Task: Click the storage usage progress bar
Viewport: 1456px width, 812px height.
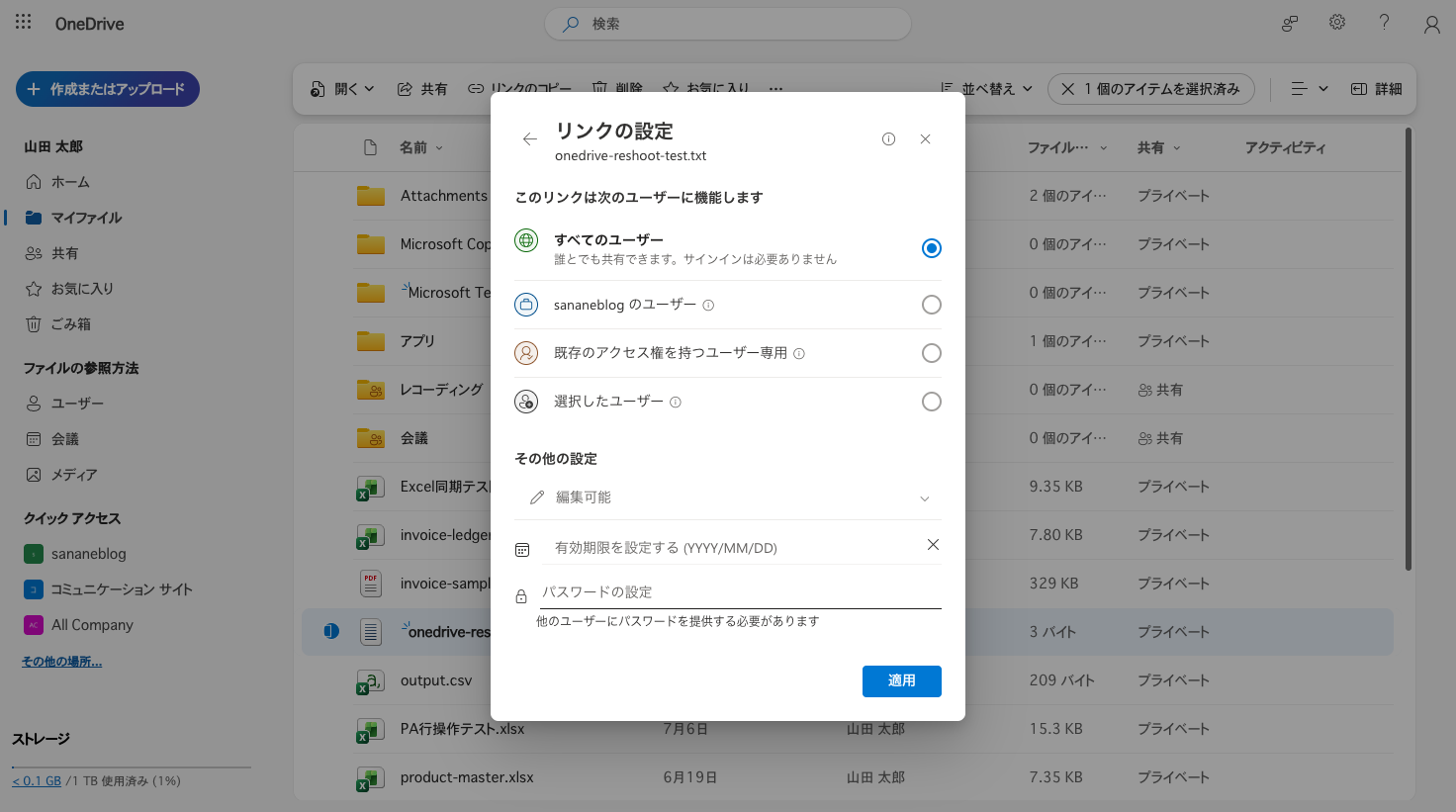Action: coord(132,767)
